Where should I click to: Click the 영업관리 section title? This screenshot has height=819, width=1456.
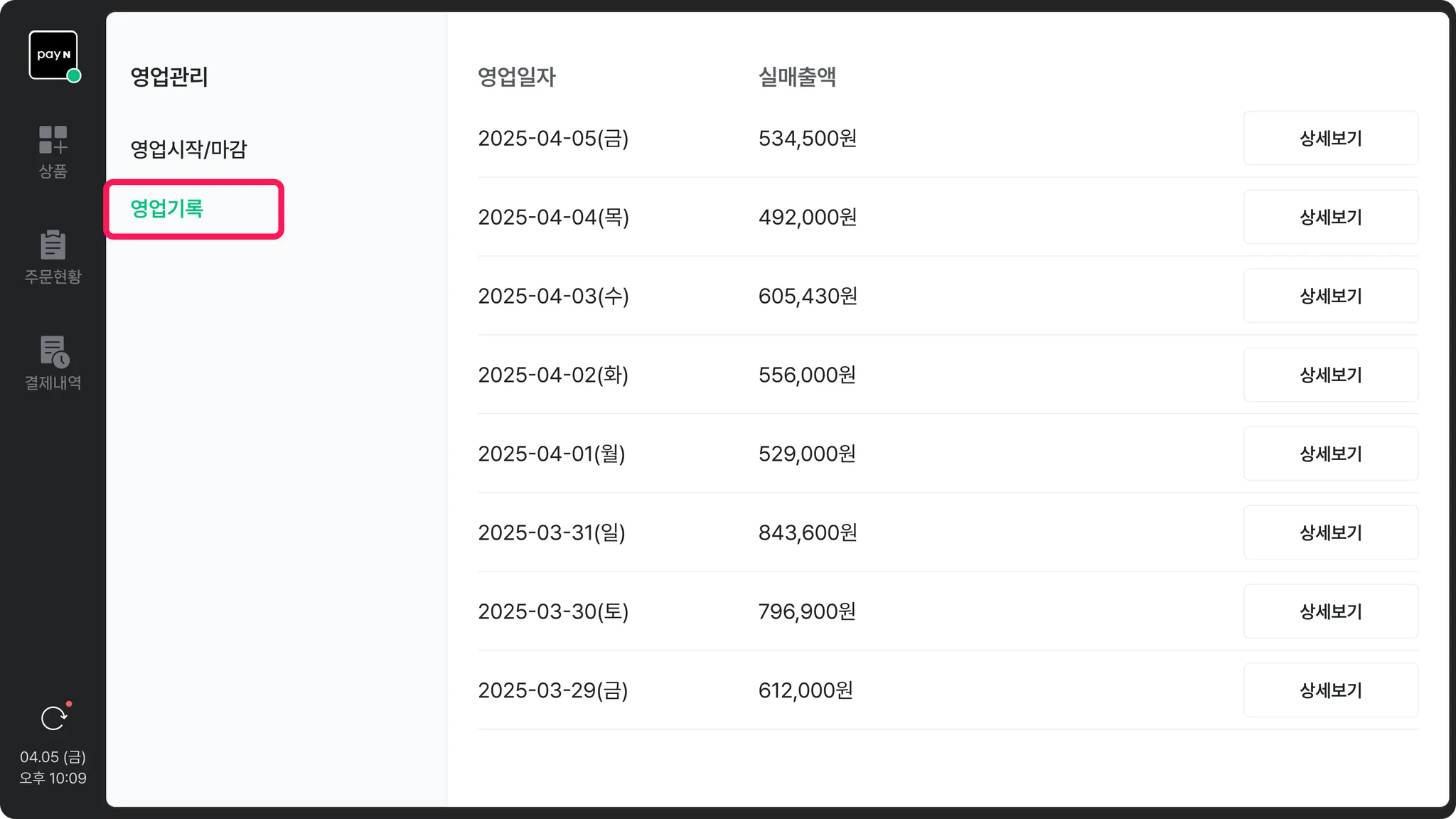coord(169,77)
